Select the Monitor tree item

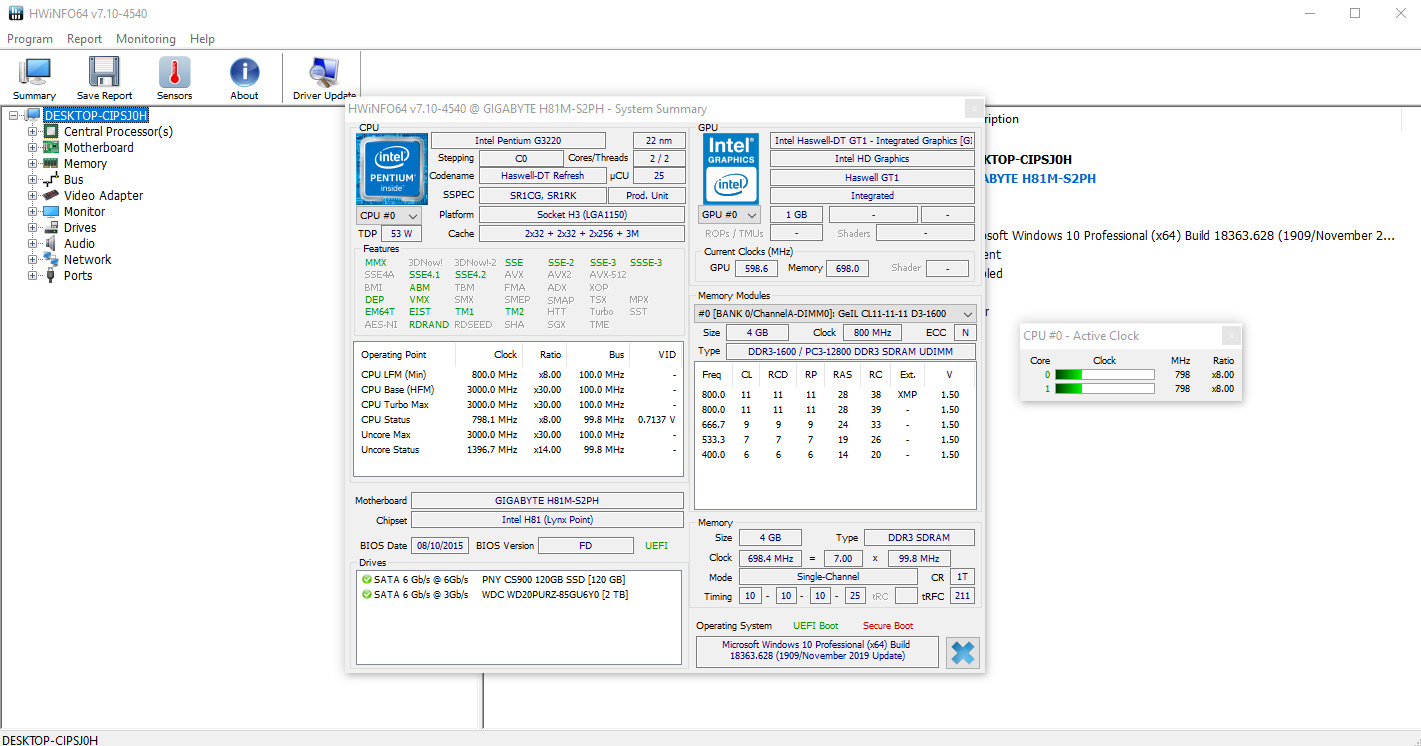click(85, 211)
